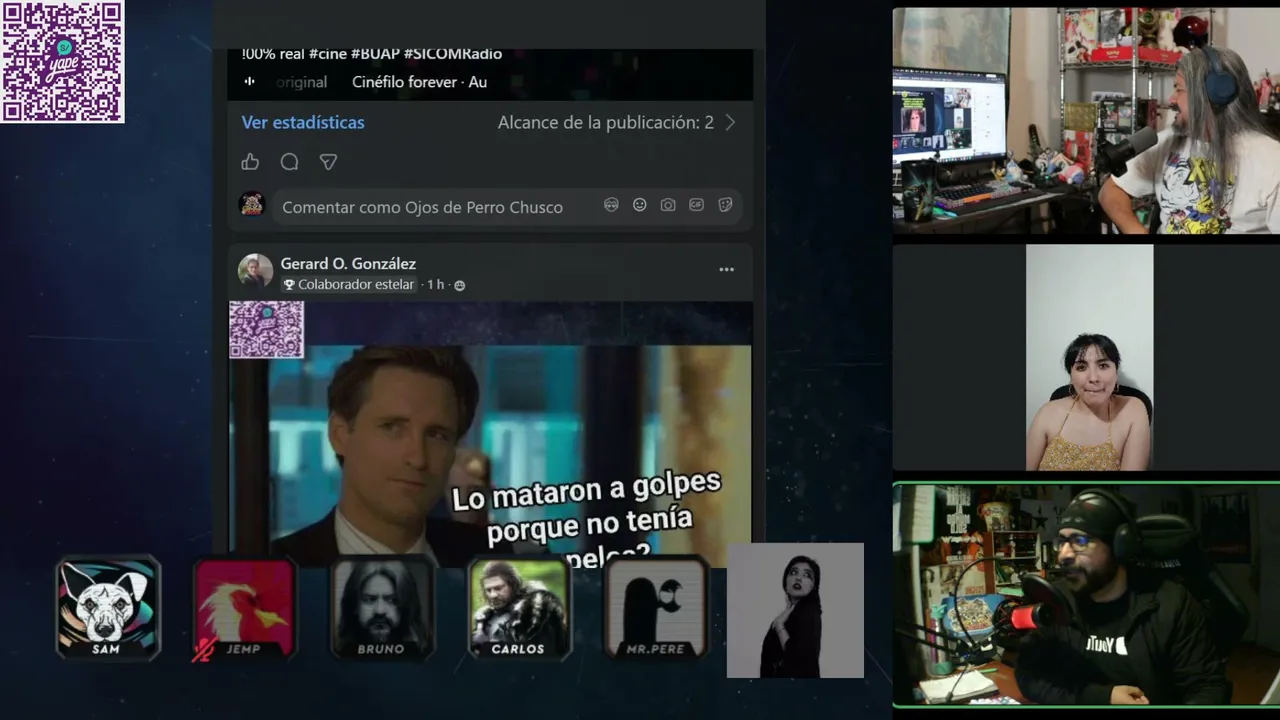Viewport: 1280px width, 720px height.
Task: Open the #SICOMRadio hashtag
Action: pos(453,54)
